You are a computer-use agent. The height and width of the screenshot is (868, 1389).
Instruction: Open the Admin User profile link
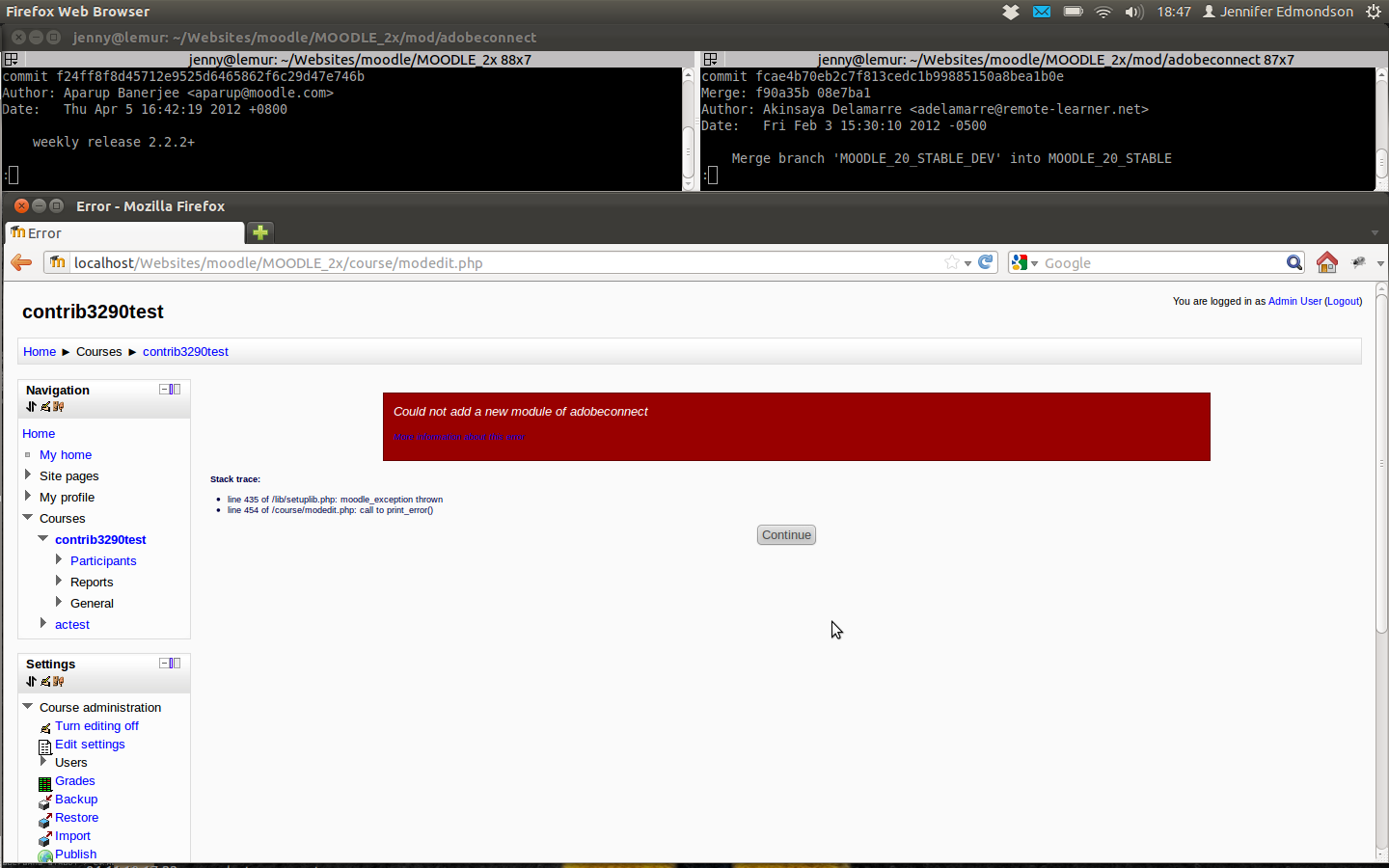point(1294,301)
